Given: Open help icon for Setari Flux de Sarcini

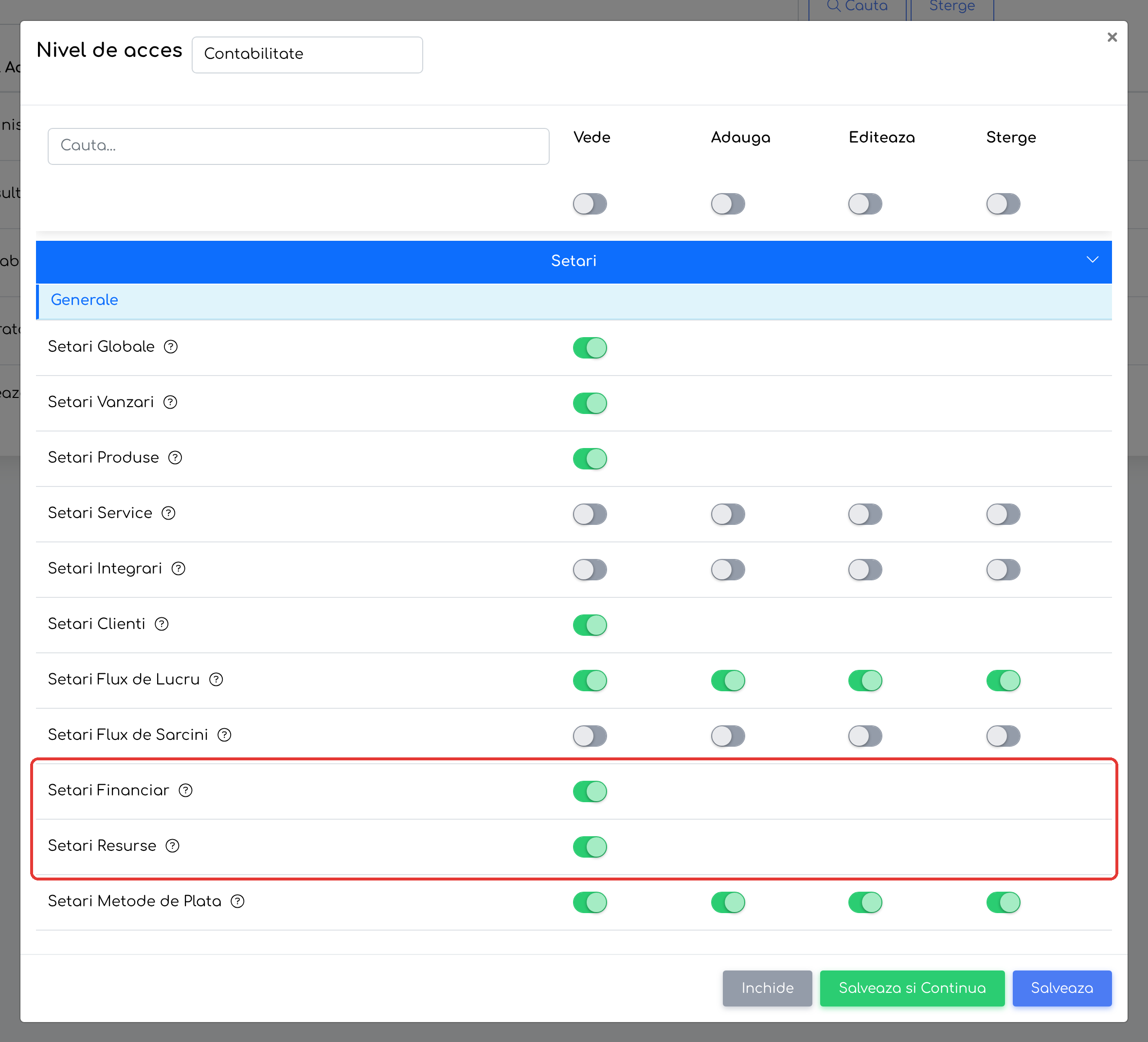Looking at the screenshot, I should 225,735.
